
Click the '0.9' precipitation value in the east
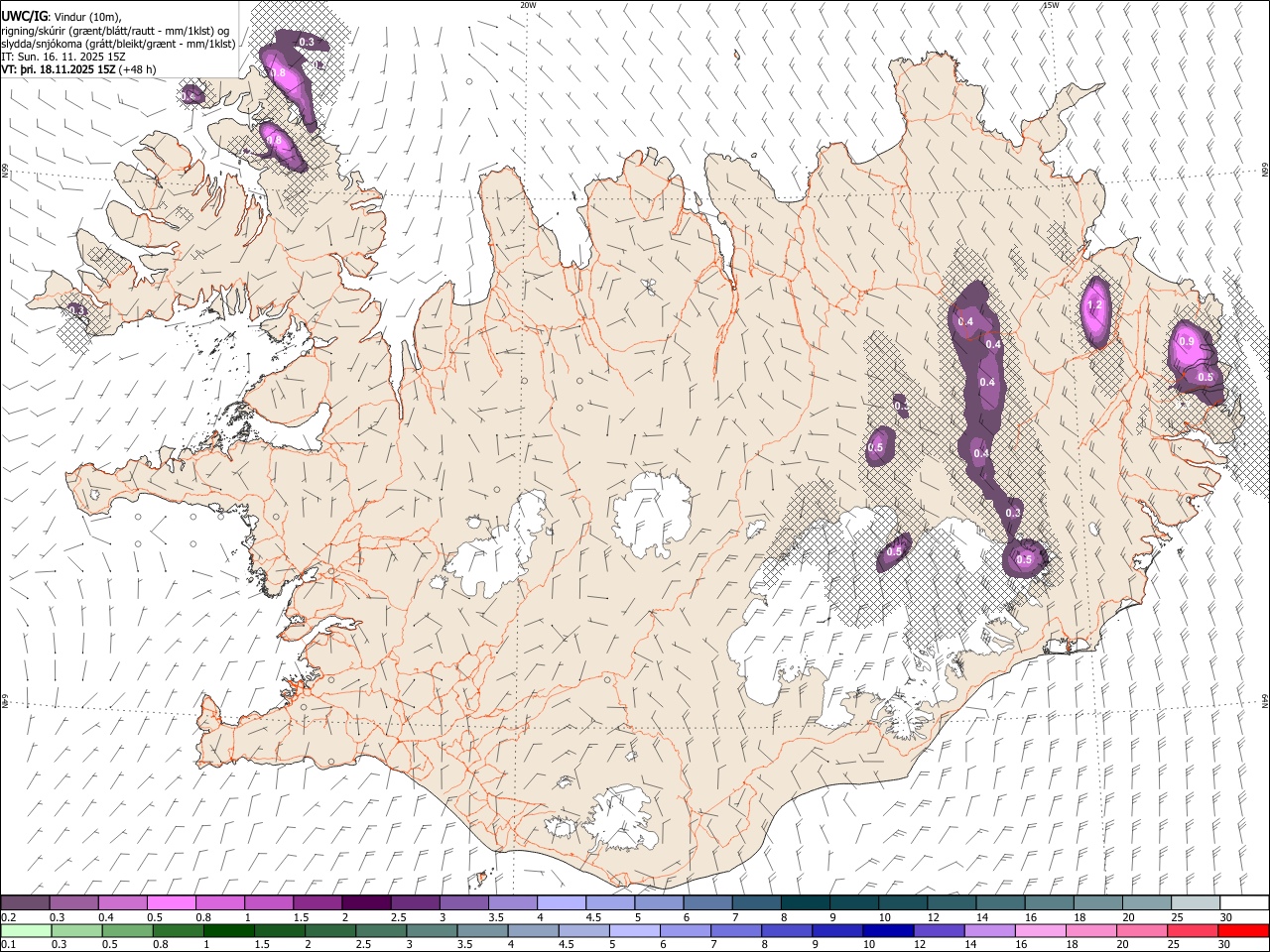pos(1187,341)
